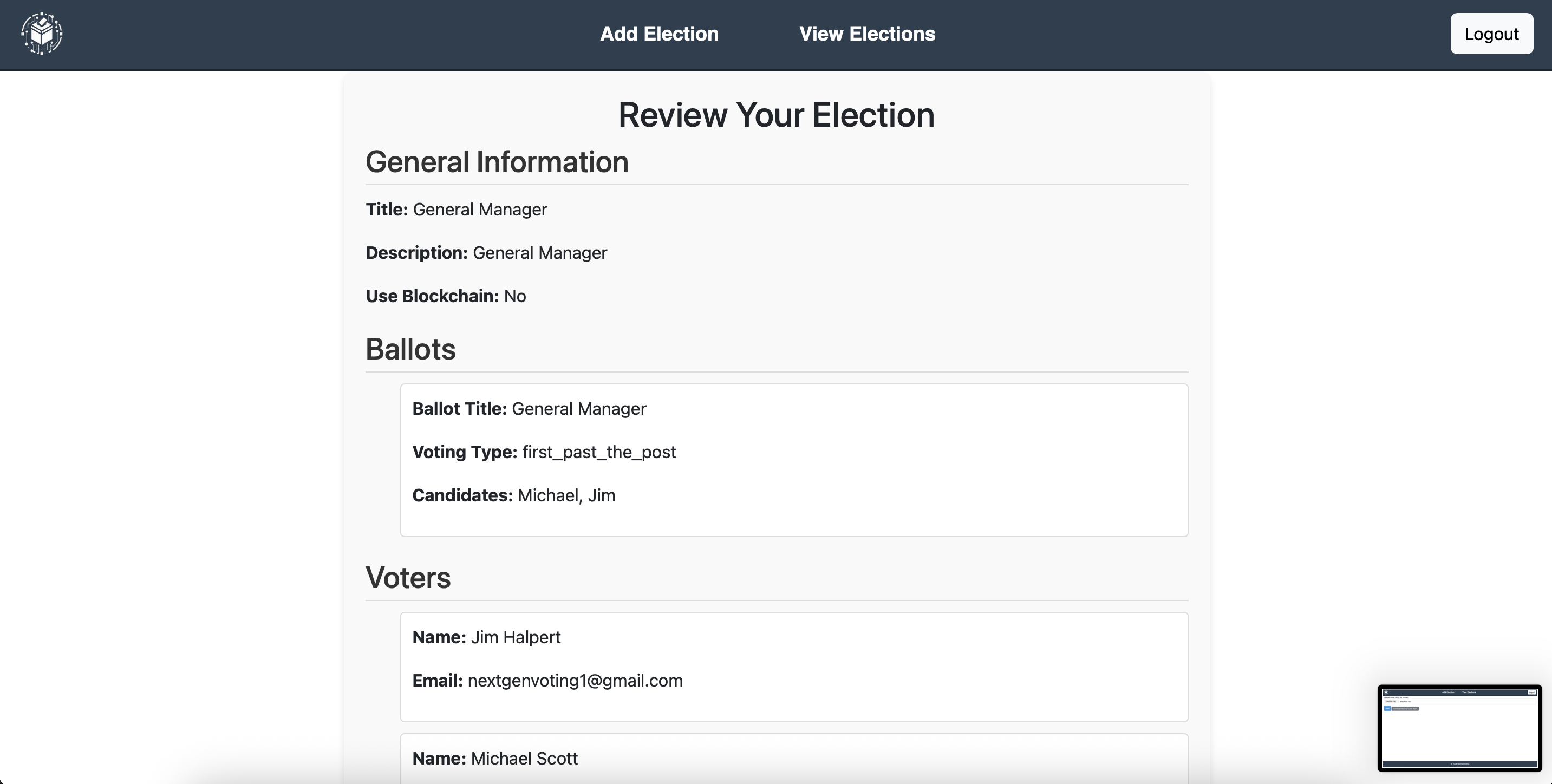The image size is (1552, 784).
Task: Open the View Elections page
Action: 867,34
